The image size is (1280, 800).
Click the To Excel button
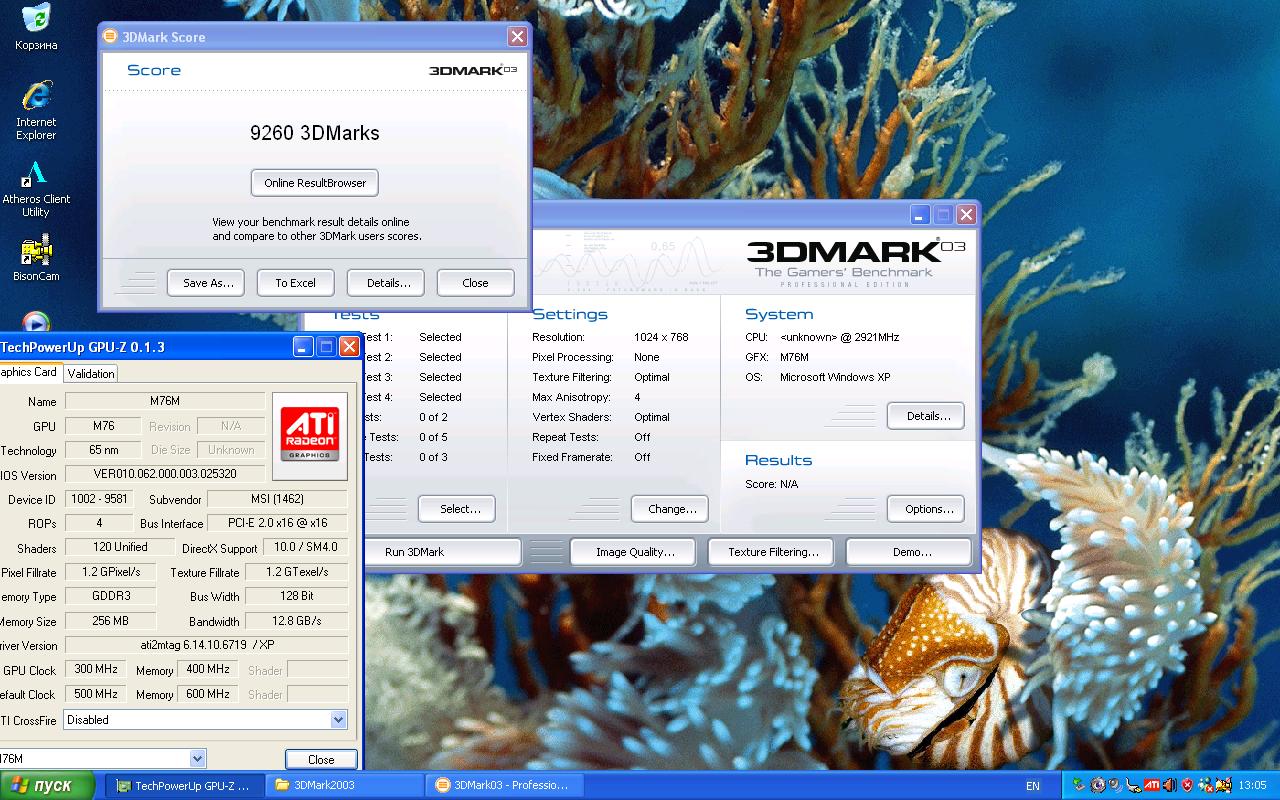click(x=295, y=283)
